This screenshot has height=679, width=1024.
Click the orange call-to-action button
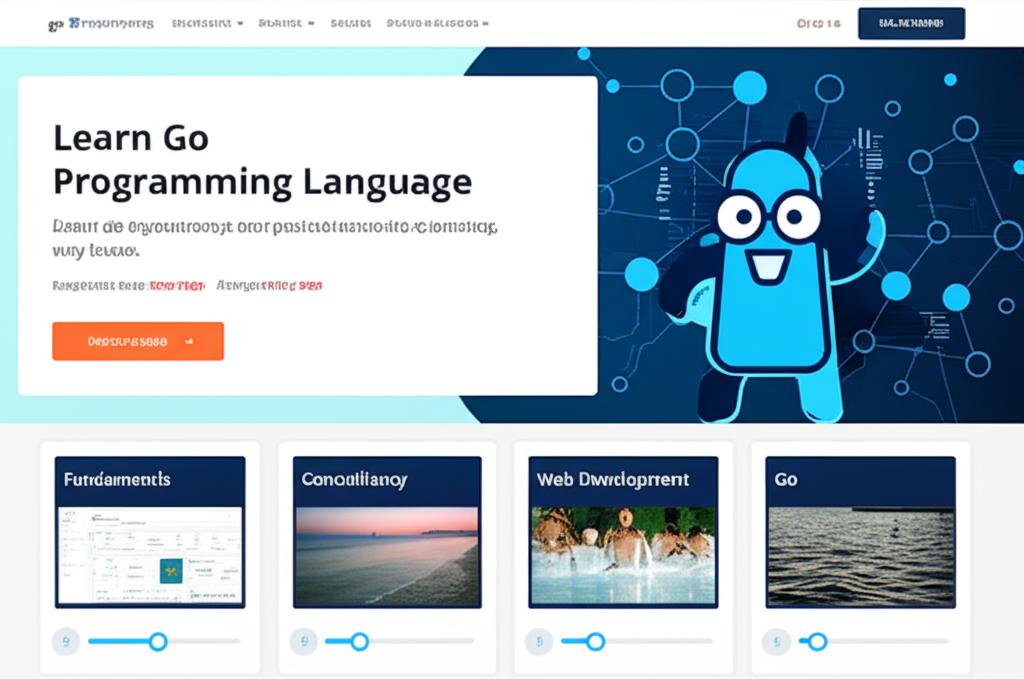coord(137,340)
